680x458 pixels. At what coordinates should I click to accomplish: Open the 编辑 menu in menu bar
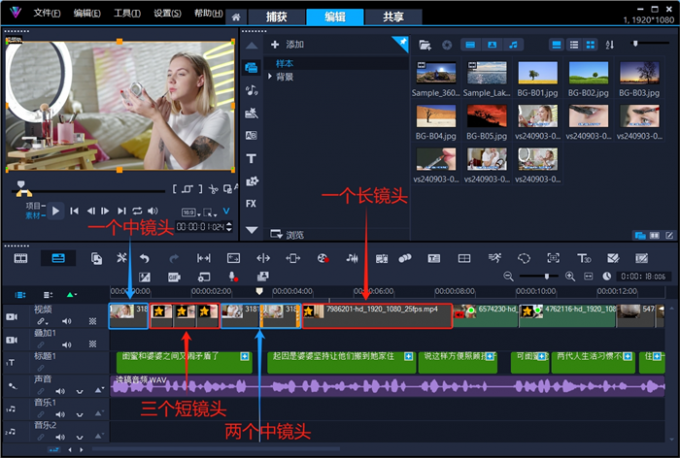pos(87,13)
